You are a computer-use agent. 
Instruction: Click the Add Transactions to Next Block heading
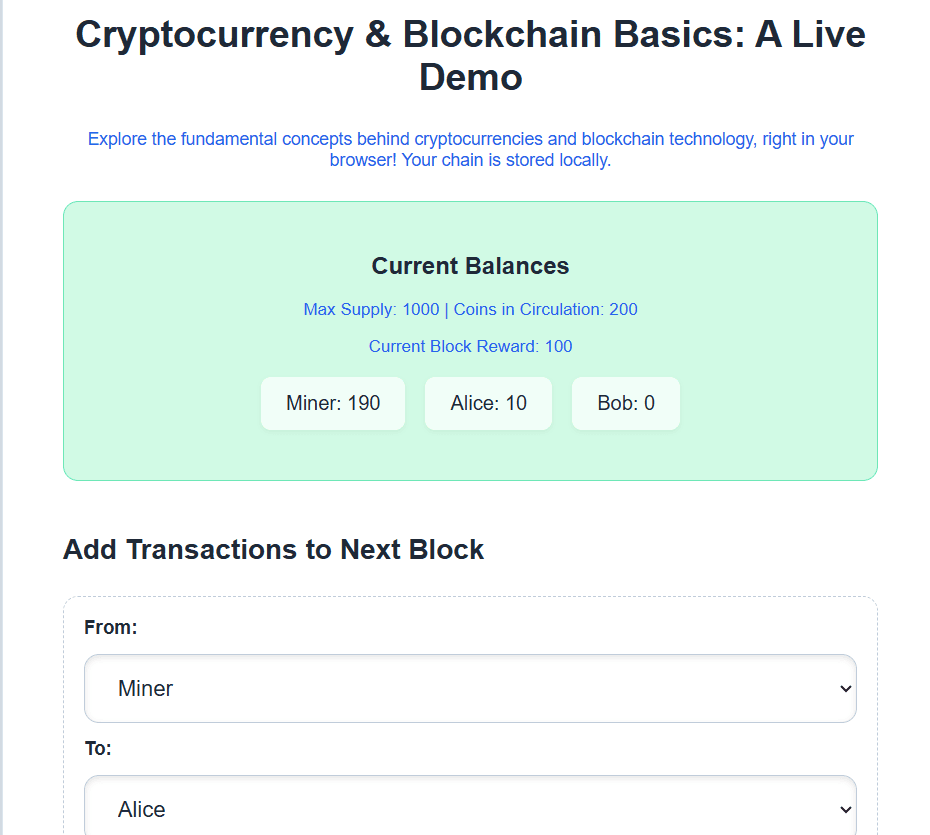[273, 549]
